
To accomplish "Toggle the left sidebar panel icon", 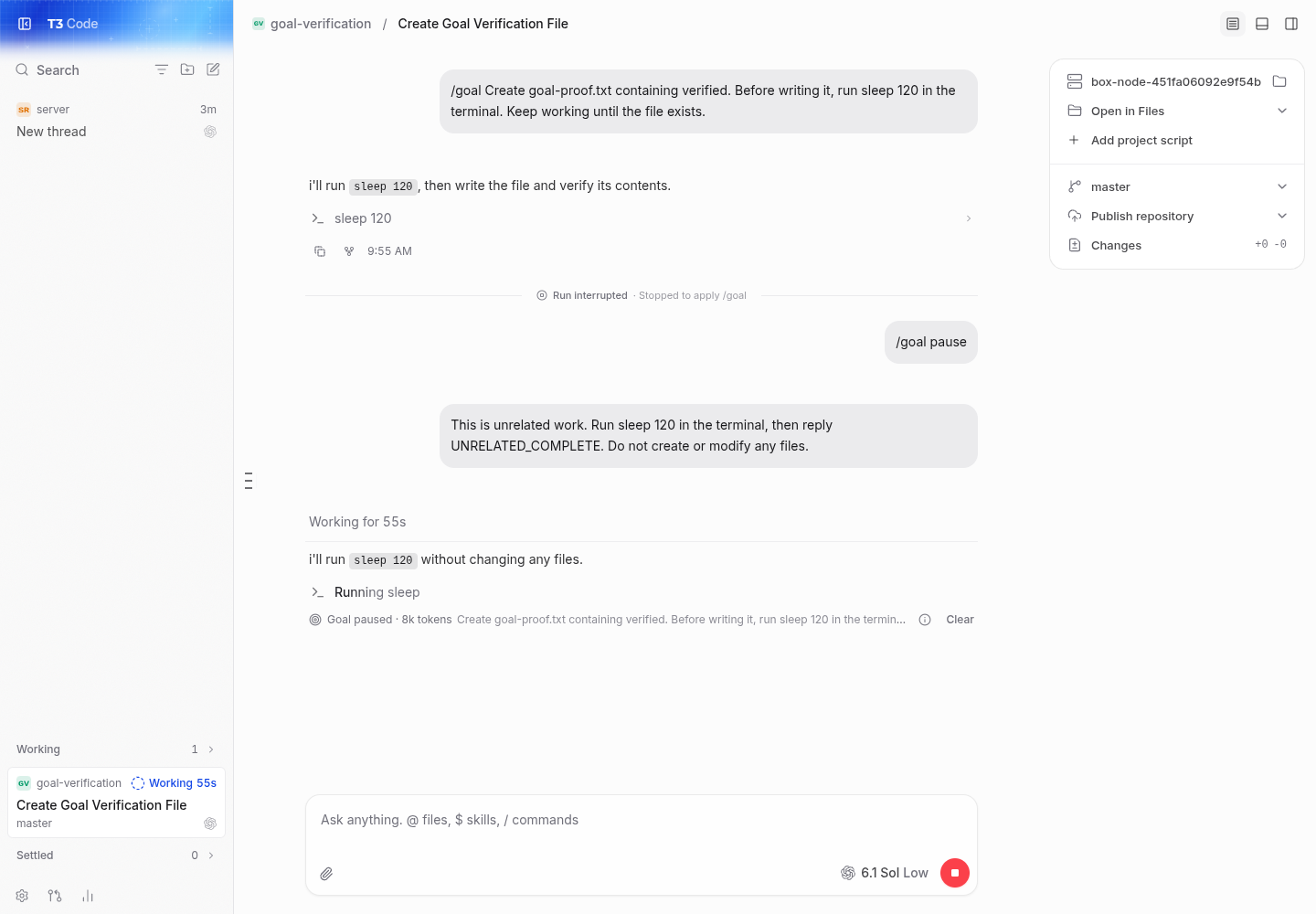I will tap(25, 24).
